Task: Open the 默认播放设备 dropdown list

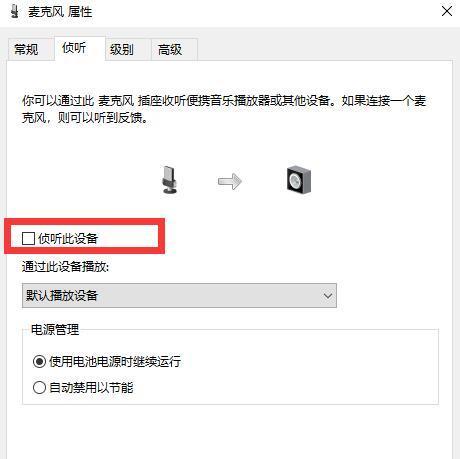Action: (179, 295)
